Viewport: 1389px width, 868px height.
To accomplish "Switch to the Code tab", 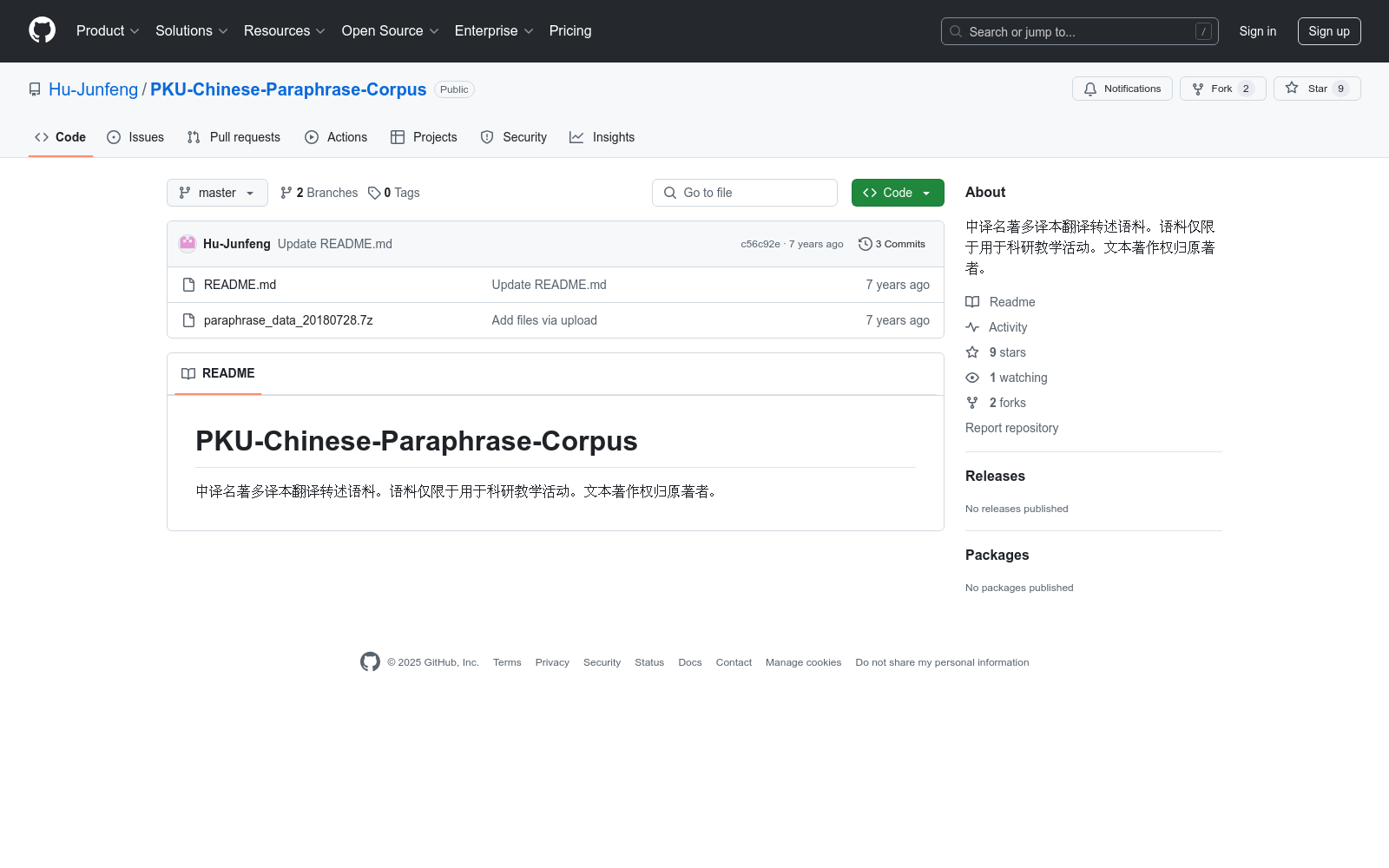I will (x=61, y=137).
